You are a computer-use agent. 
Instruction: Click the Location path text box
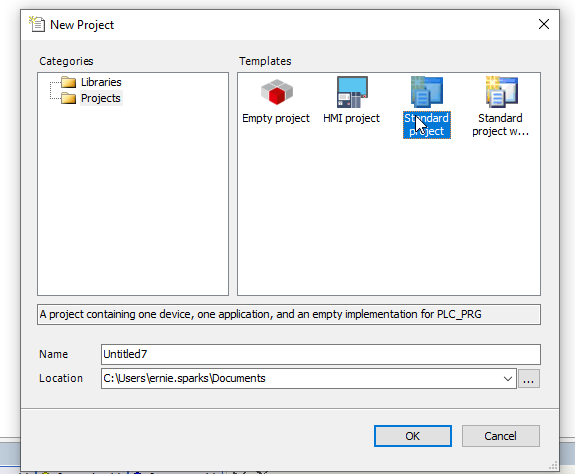click(309, 378)
